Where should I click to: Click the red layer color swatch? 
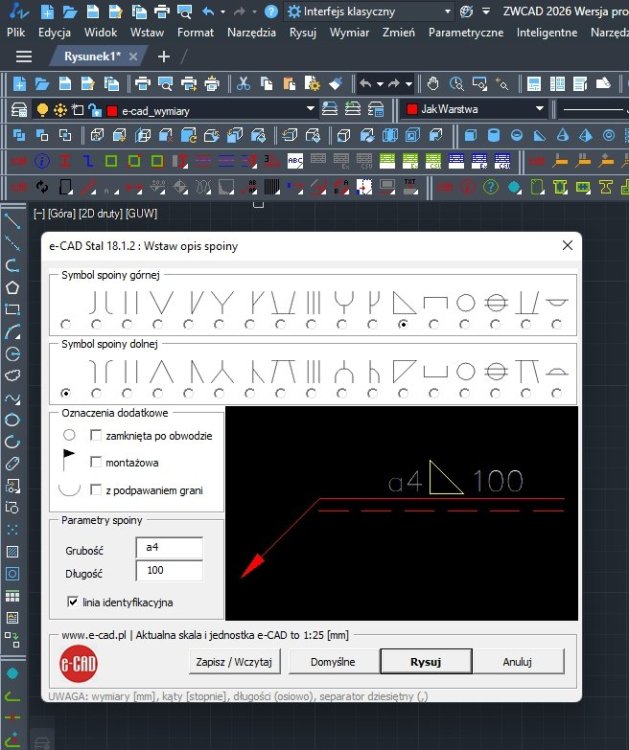pos(112,111)
